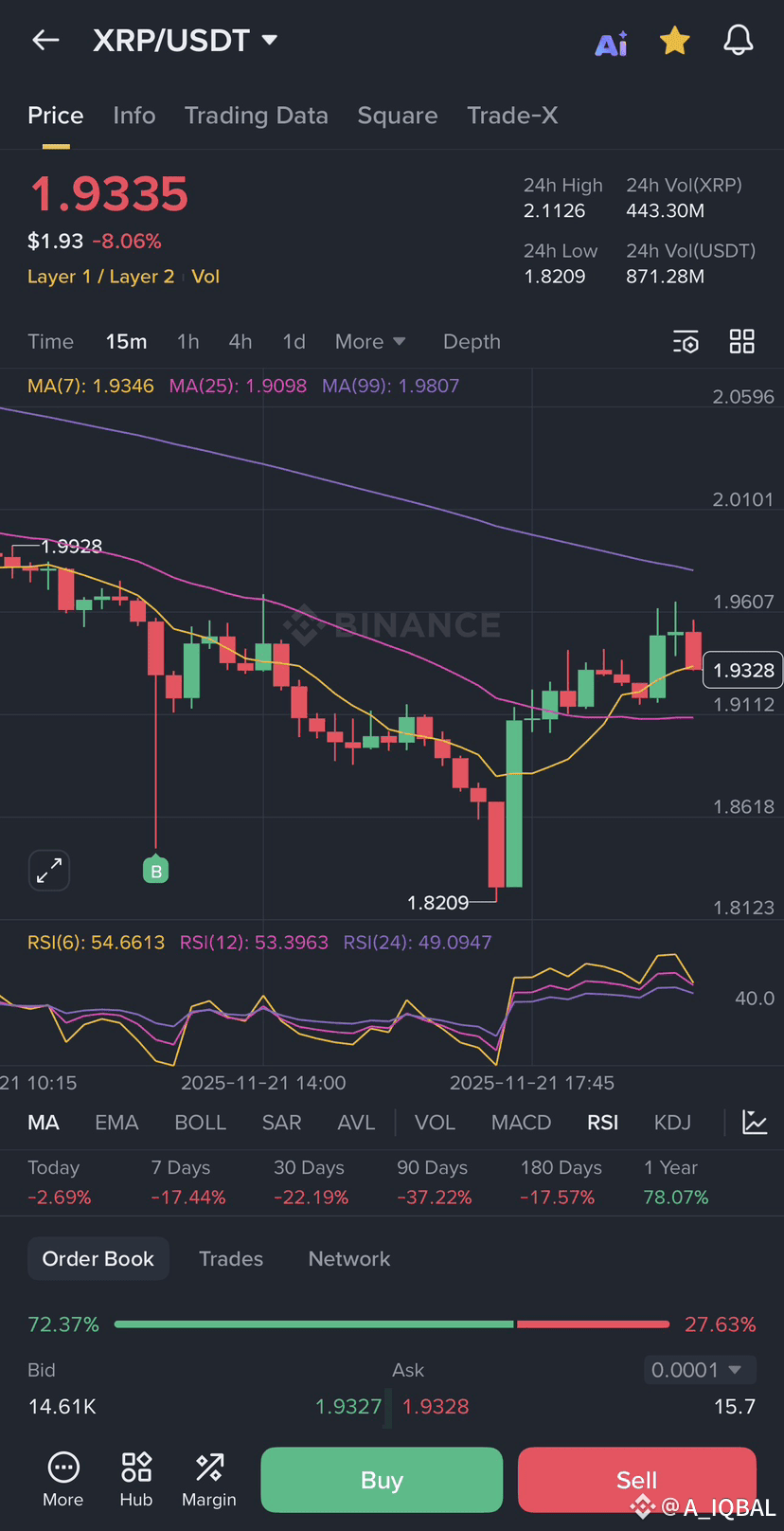Show the Depth chart
Screen dimensions: 784x1531
coord(472,342)
